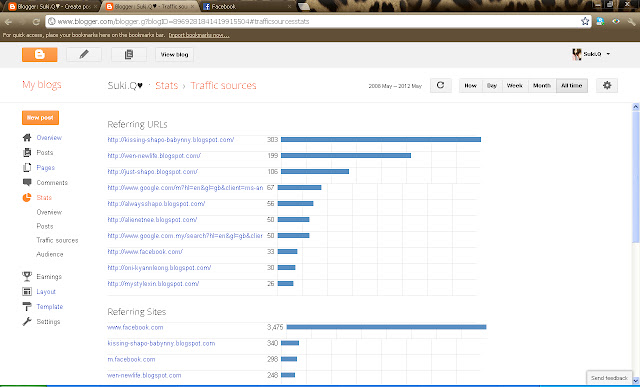Click the Stats breadcrumb link
The height and width of the screenshot is (387, 640).
[x=167, y=85]
